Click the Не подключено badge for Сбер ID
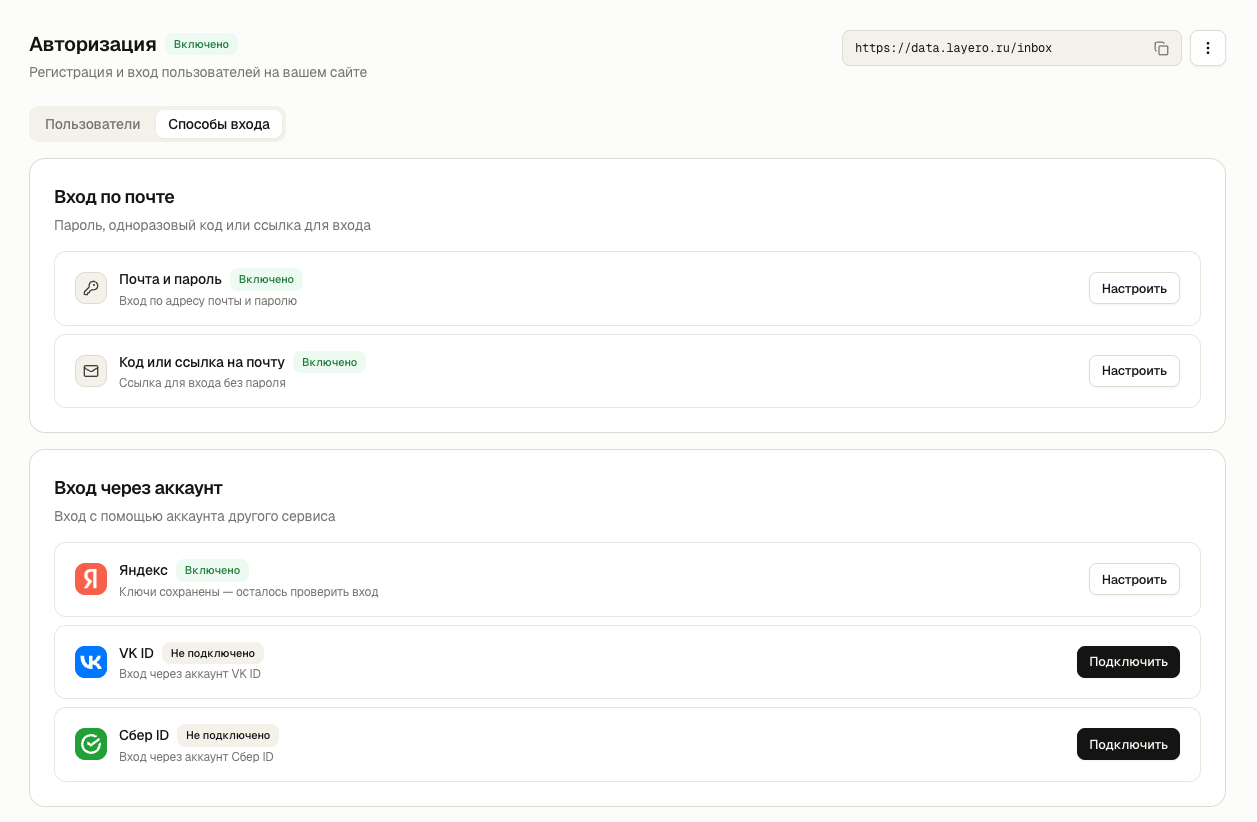The image size is (1257, 822). coord(228,735)
